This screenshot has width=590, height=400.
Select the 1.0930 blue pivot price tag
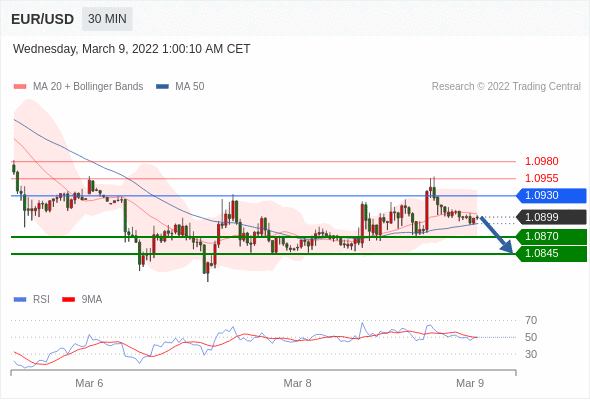551,196
